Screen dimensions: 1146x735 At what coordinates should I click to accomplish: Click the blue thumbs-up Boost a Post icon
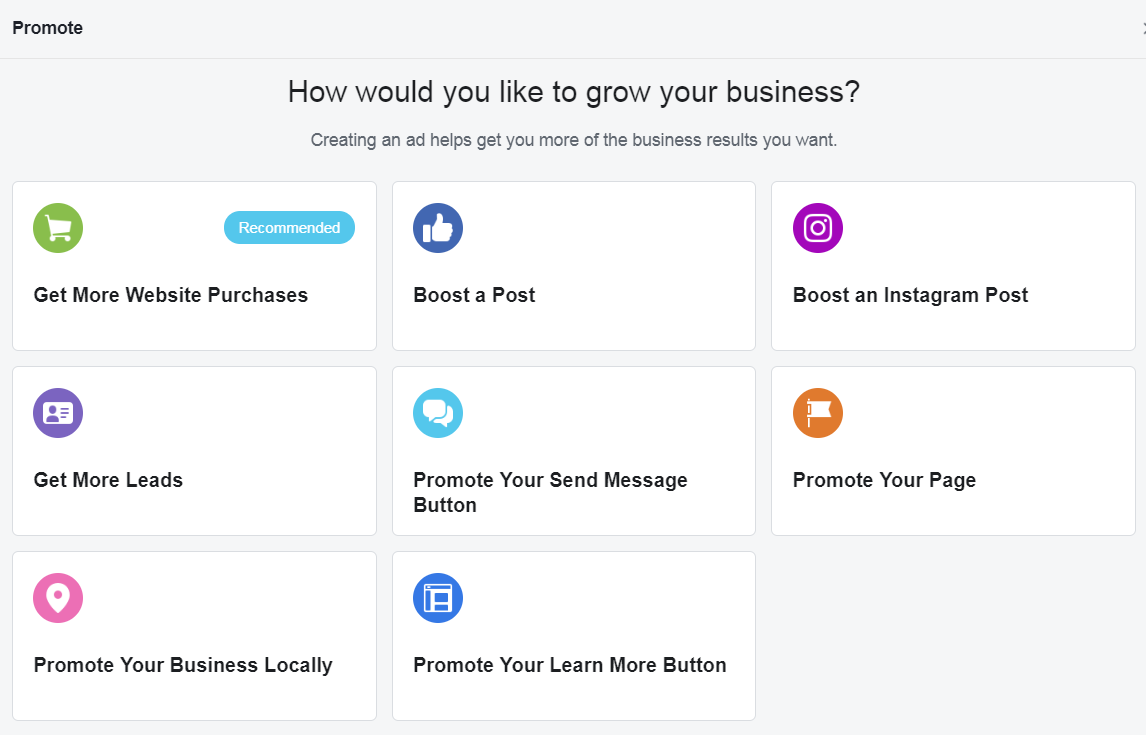point(437,227)
